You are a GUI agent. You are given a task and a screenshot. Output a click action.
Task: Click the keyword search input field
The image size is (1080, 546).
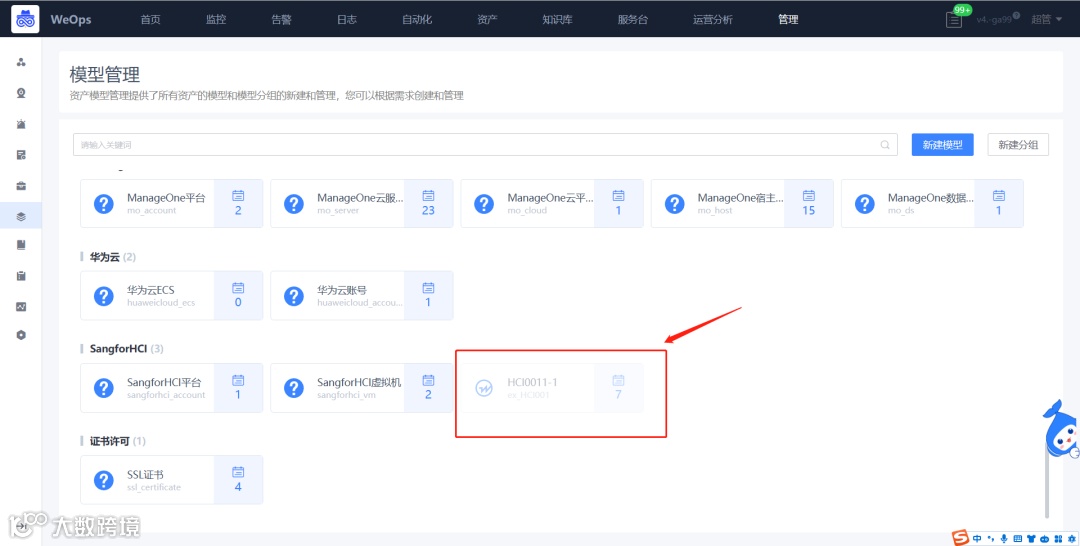tap(485, 145)
